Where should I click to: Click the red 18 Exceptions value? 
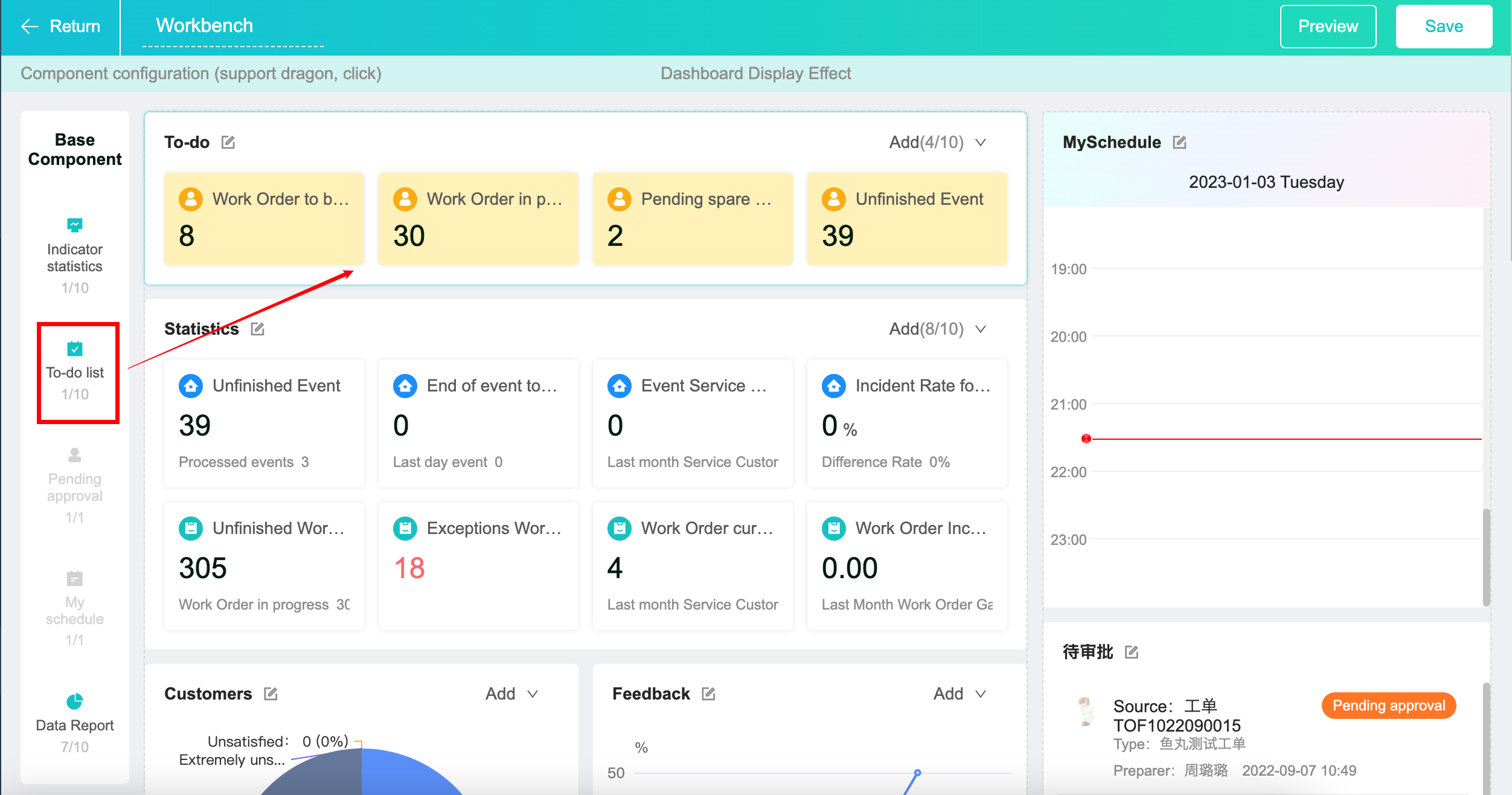pos(409,568)
